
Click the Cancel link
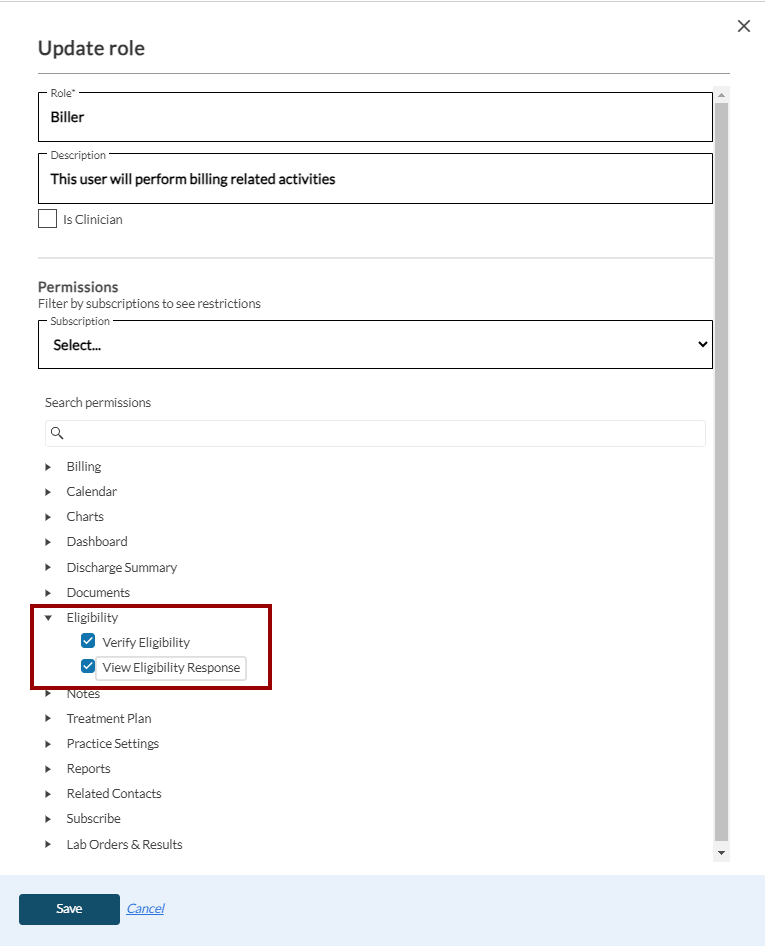145,909
